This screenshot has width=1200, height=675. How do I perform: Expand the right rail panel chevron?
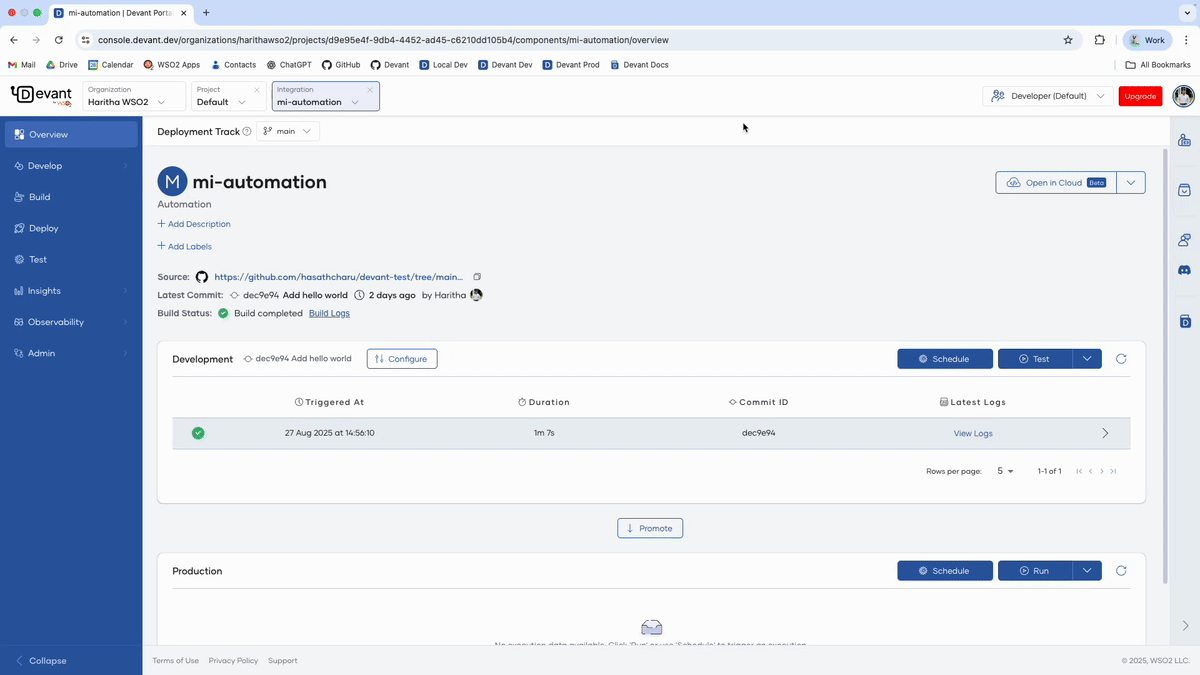coord(1185,626)
